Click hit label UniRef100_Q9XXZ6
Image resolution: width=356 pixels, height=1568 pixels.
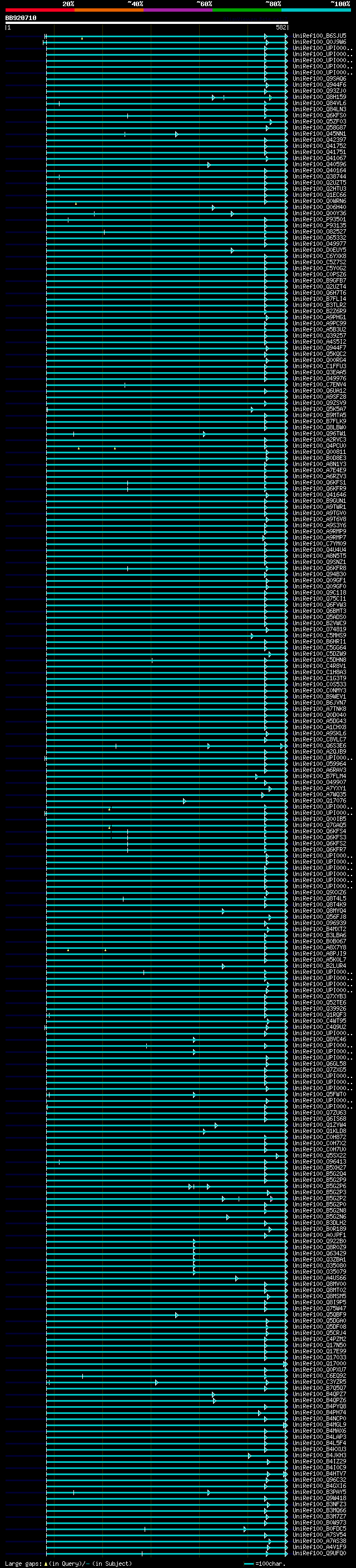[x=319, y=892]
